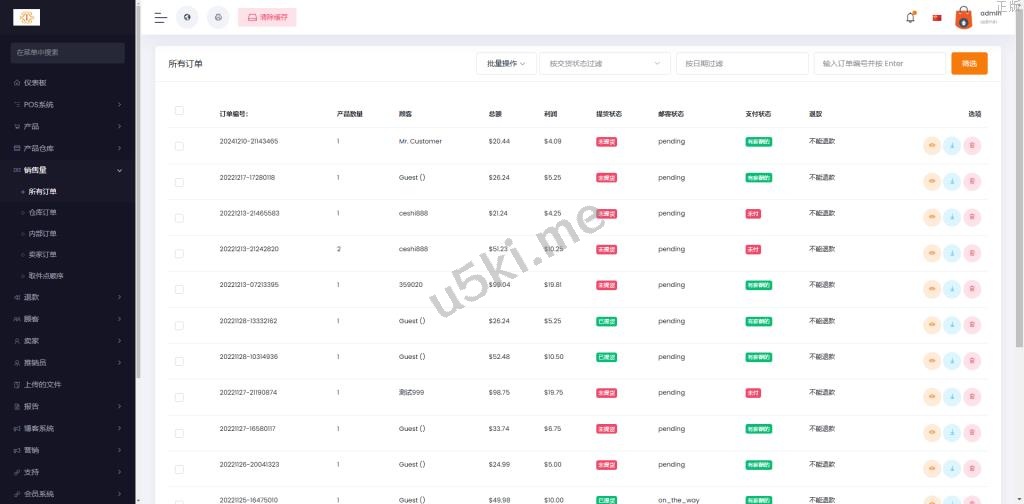Open the notification bell
This screenshot has width=1024, height=504.
coord(910,17)
